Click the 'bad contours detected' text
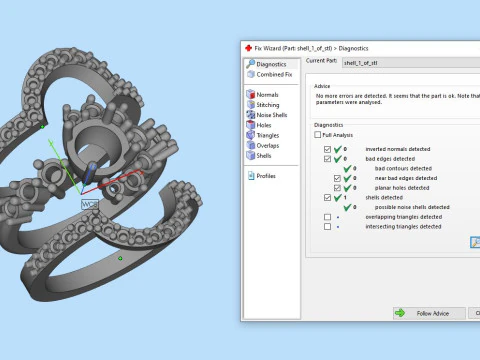480x360 pixels. (x=403, y=168)
